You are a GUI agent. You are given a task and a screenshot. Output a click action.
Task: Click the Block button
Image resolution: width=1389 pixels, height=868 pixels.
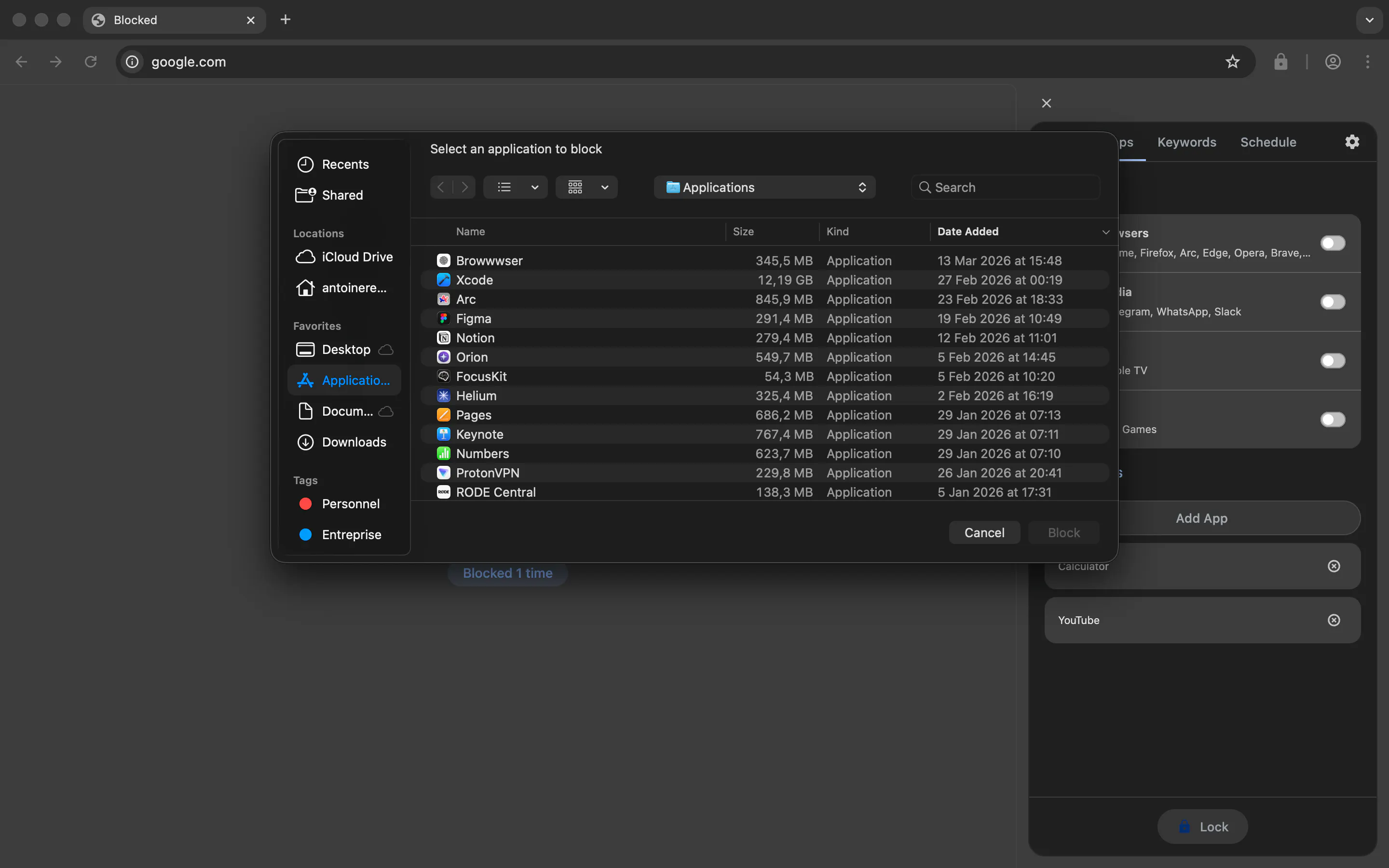click(1063, 533)
